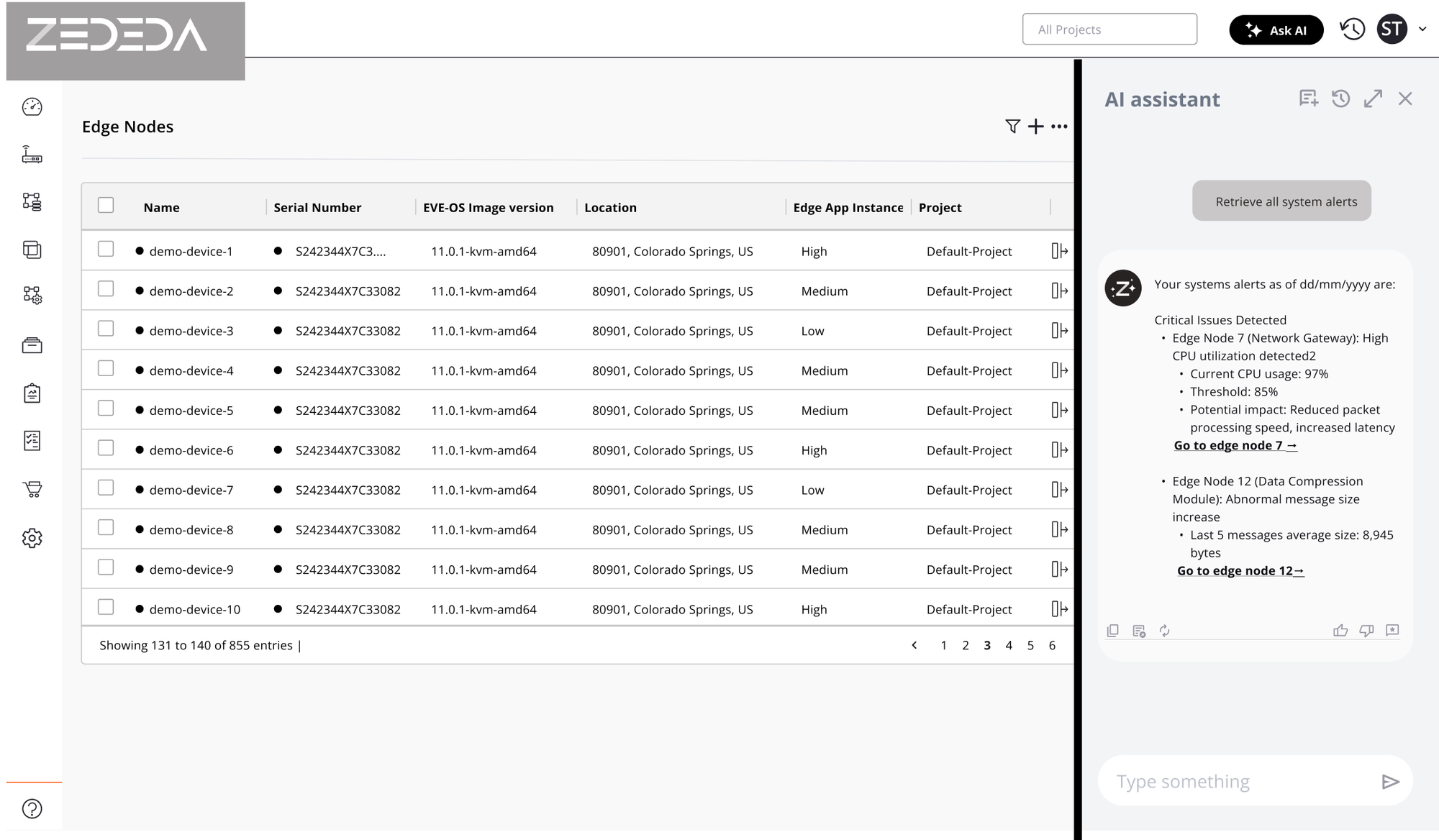
Task: Open settings gear in left sidebar
Action: tap(32, 538)
